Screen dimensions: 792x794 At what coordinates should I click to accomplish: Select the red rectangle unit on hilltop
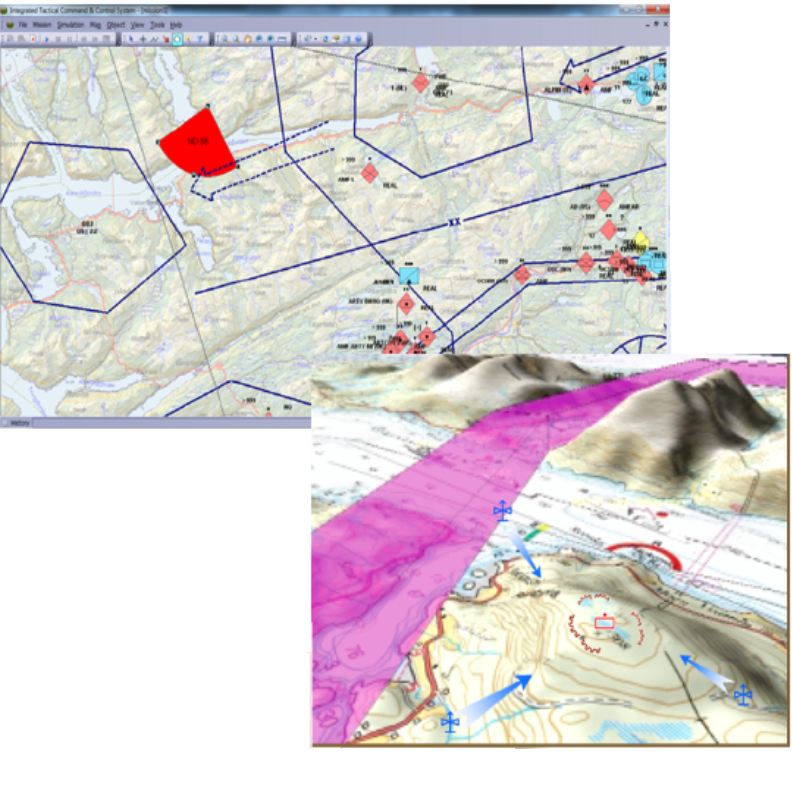coord(603,624)
